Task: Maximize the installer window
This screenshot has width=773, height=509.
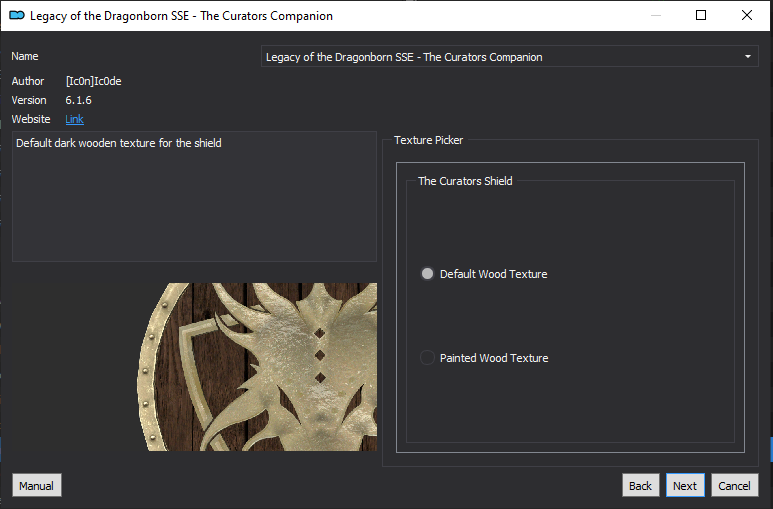Action: pyautogui.click(x=701, y=15)
